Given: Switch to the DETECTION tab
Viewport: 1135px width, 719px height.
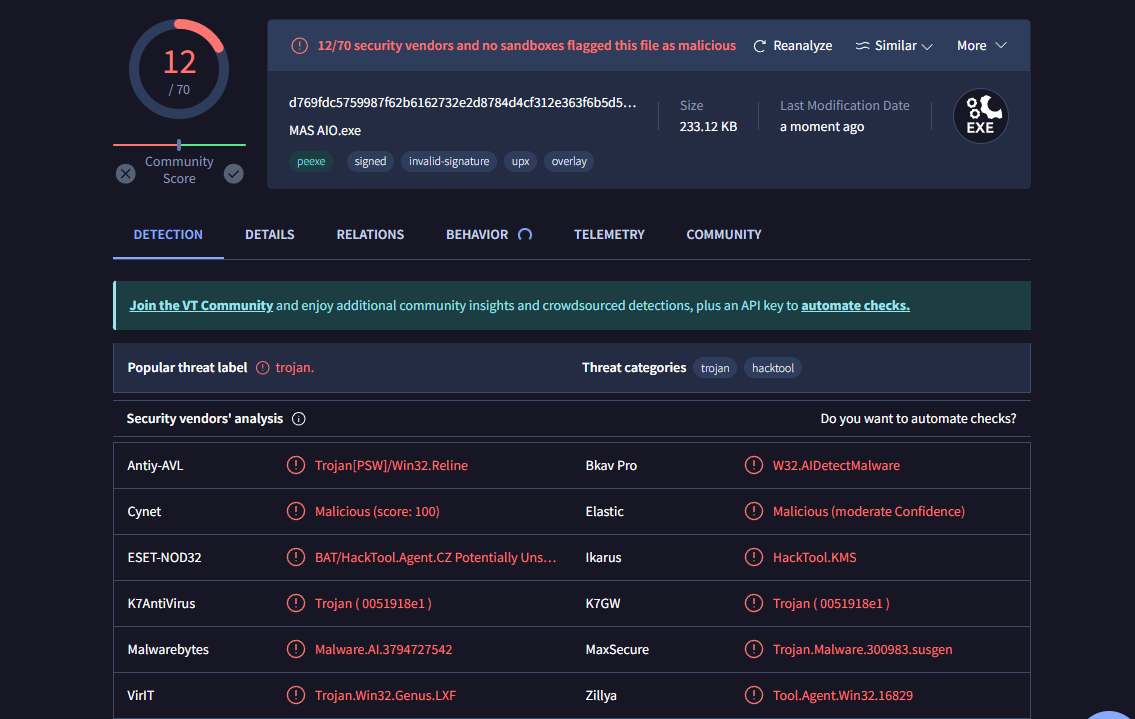Looking at the screenshot, I should click(168, 235).
